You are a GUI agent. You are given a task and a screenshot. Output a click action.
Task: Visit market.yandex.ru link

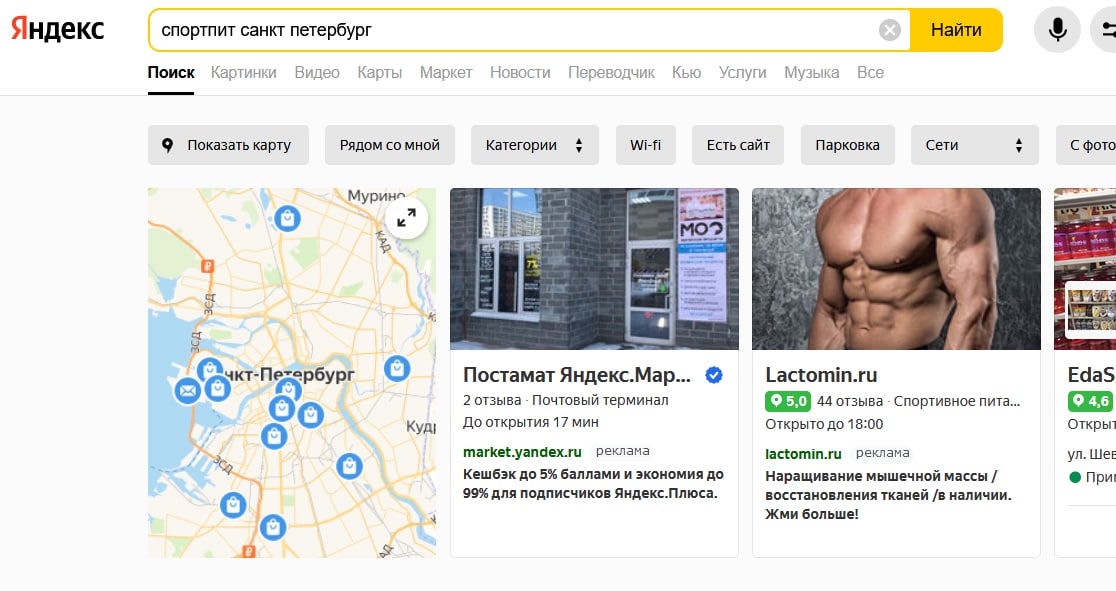(x=522, y=452)
